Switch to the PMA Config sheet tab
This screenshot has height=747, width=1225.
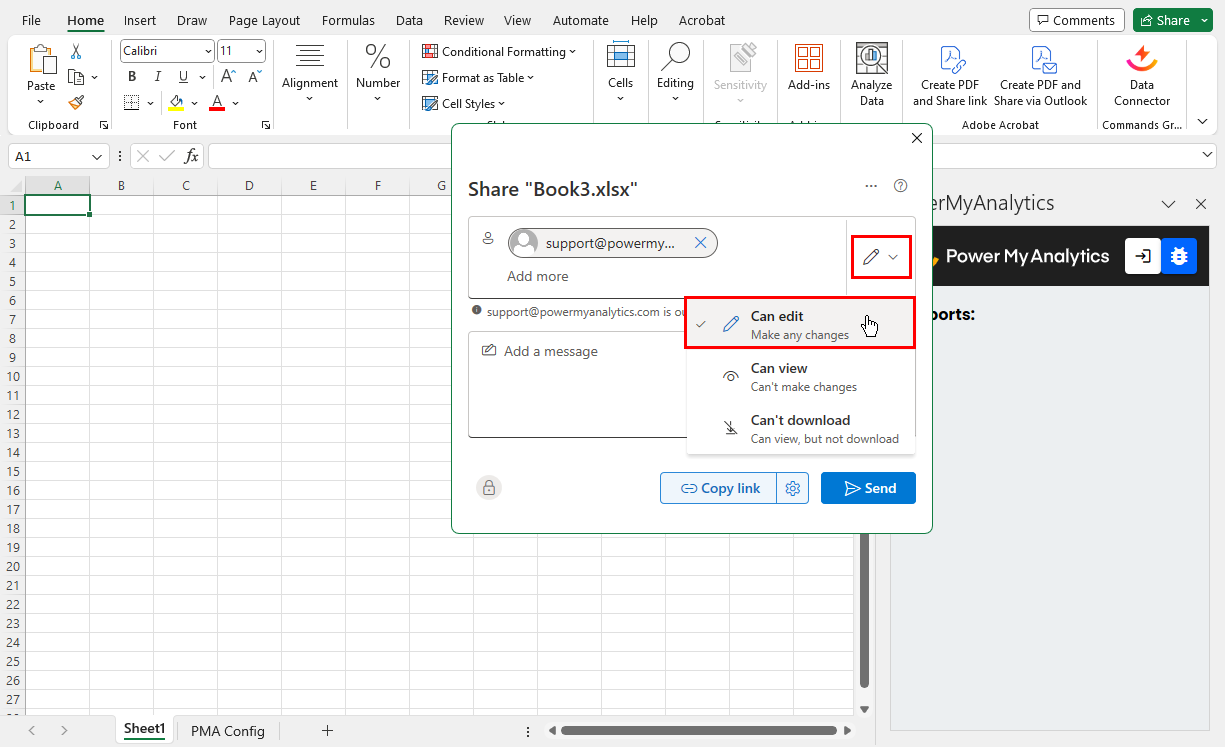pos(227,731)
